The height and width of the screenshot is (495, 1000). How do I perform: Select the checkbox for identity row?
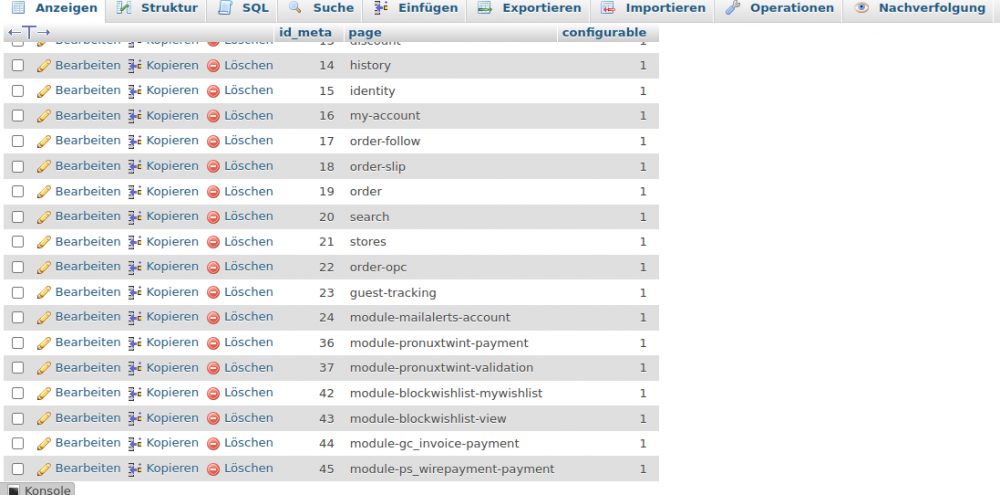pyautogui.click(x=18, y=91)
